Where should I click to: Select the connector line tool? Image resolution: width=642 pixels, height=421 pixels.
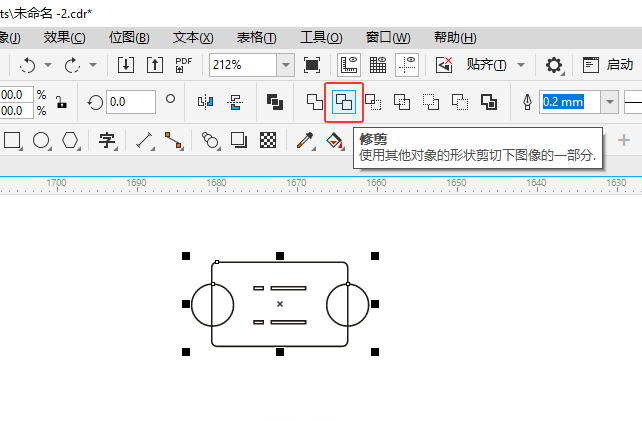pyautogui.click(x=173, y=140)
